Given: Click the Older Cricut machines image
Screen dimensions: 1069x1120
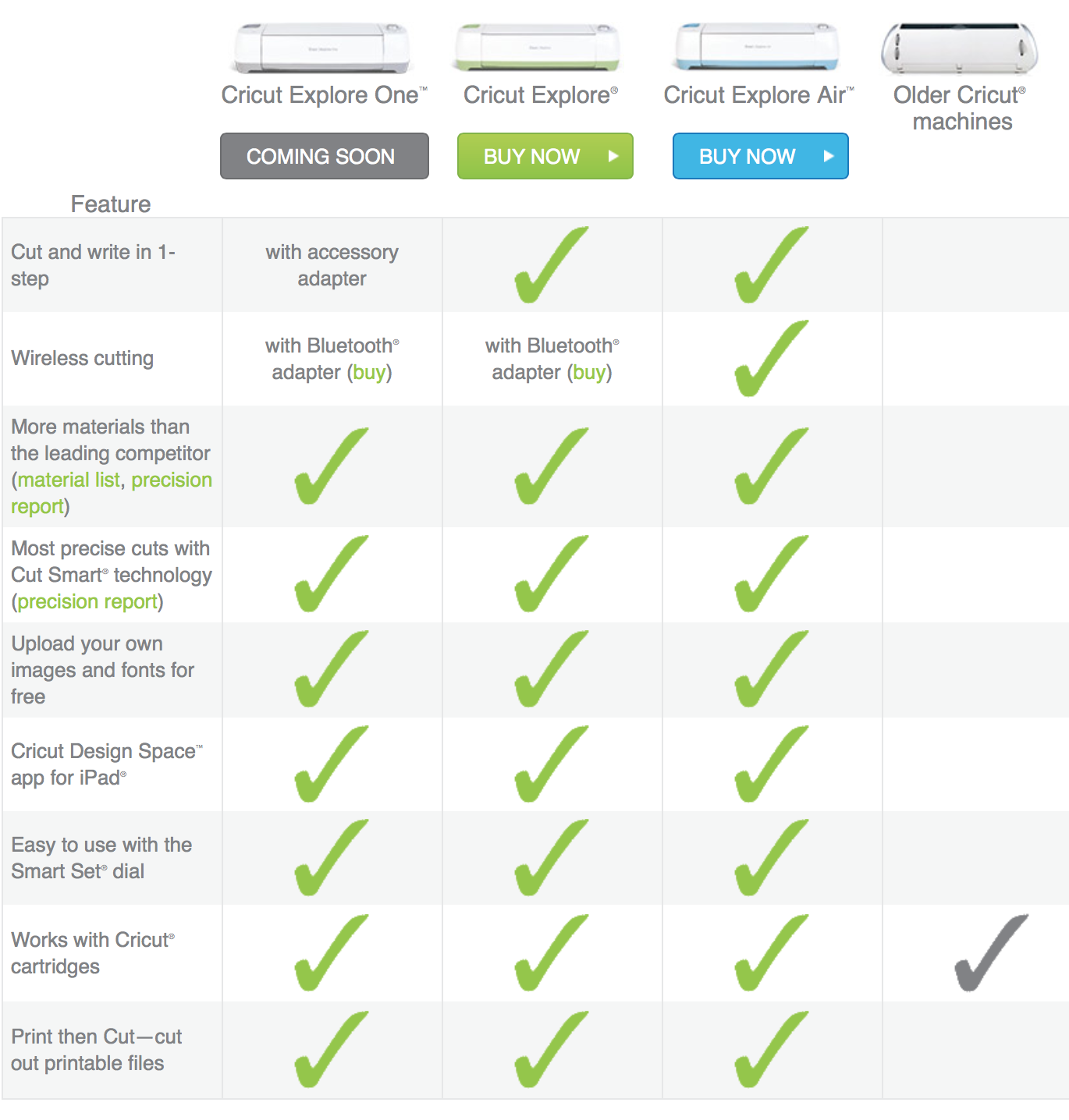Looking at the screenshot, I should [960, 48].
